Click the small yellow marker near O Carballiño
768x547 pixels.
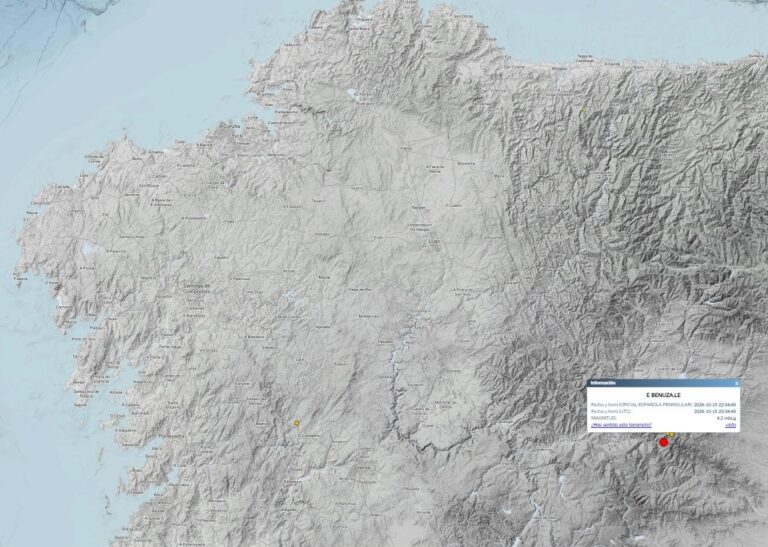[x=296, y=423]
